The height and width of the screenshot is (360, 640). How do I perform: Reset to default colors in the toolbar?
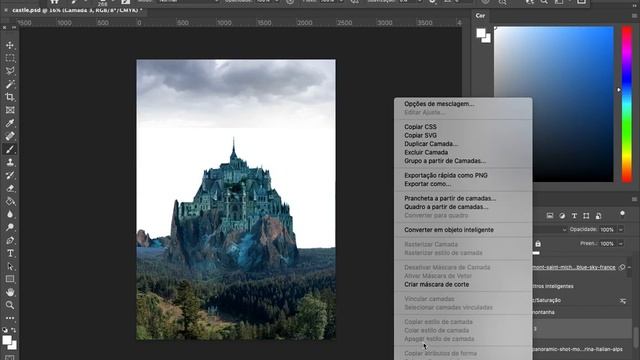tap(5, 330)
